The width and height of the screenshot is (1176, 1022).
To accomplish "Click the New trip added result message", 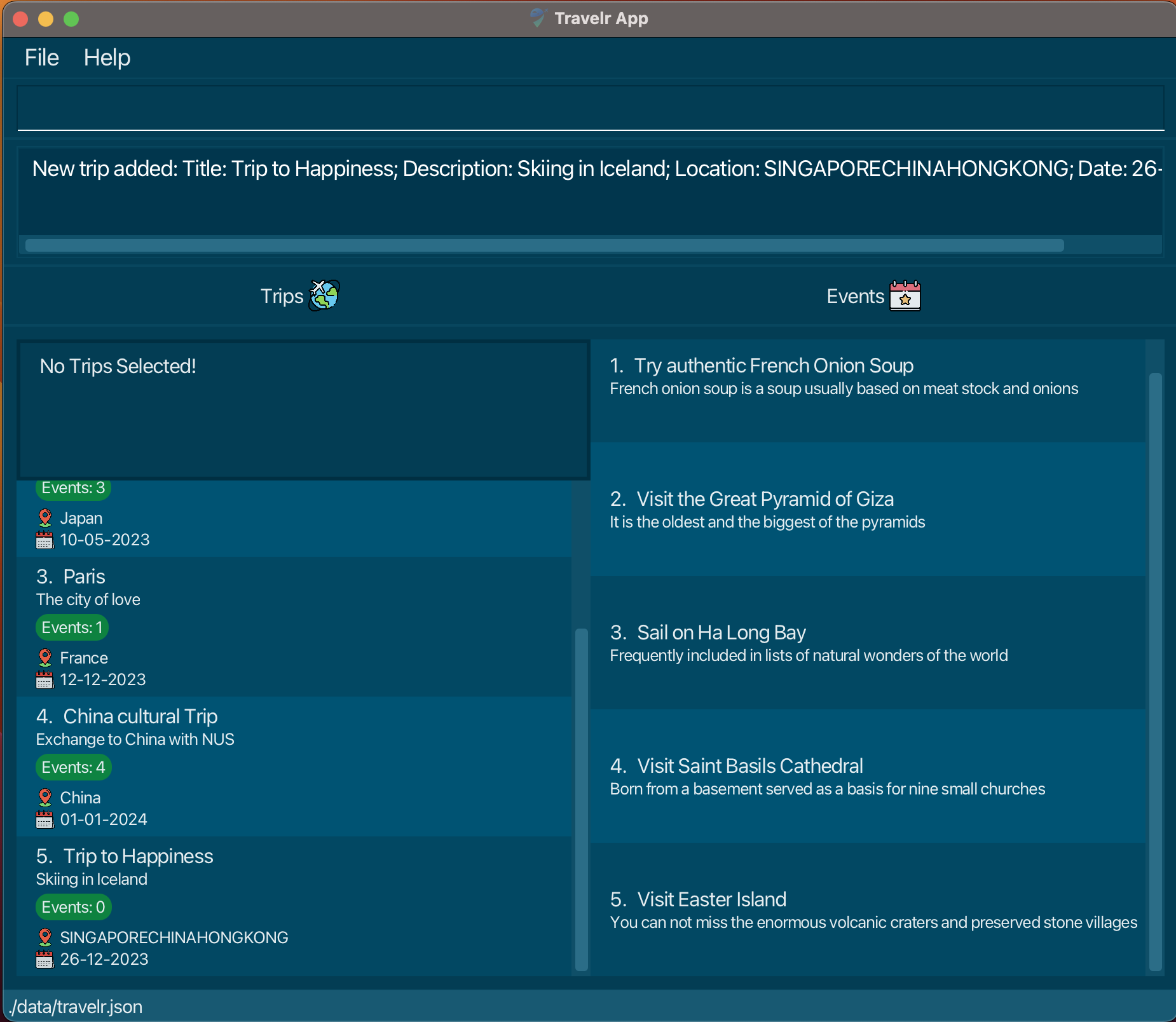I will pyautogui.click(x=597, y=168).
